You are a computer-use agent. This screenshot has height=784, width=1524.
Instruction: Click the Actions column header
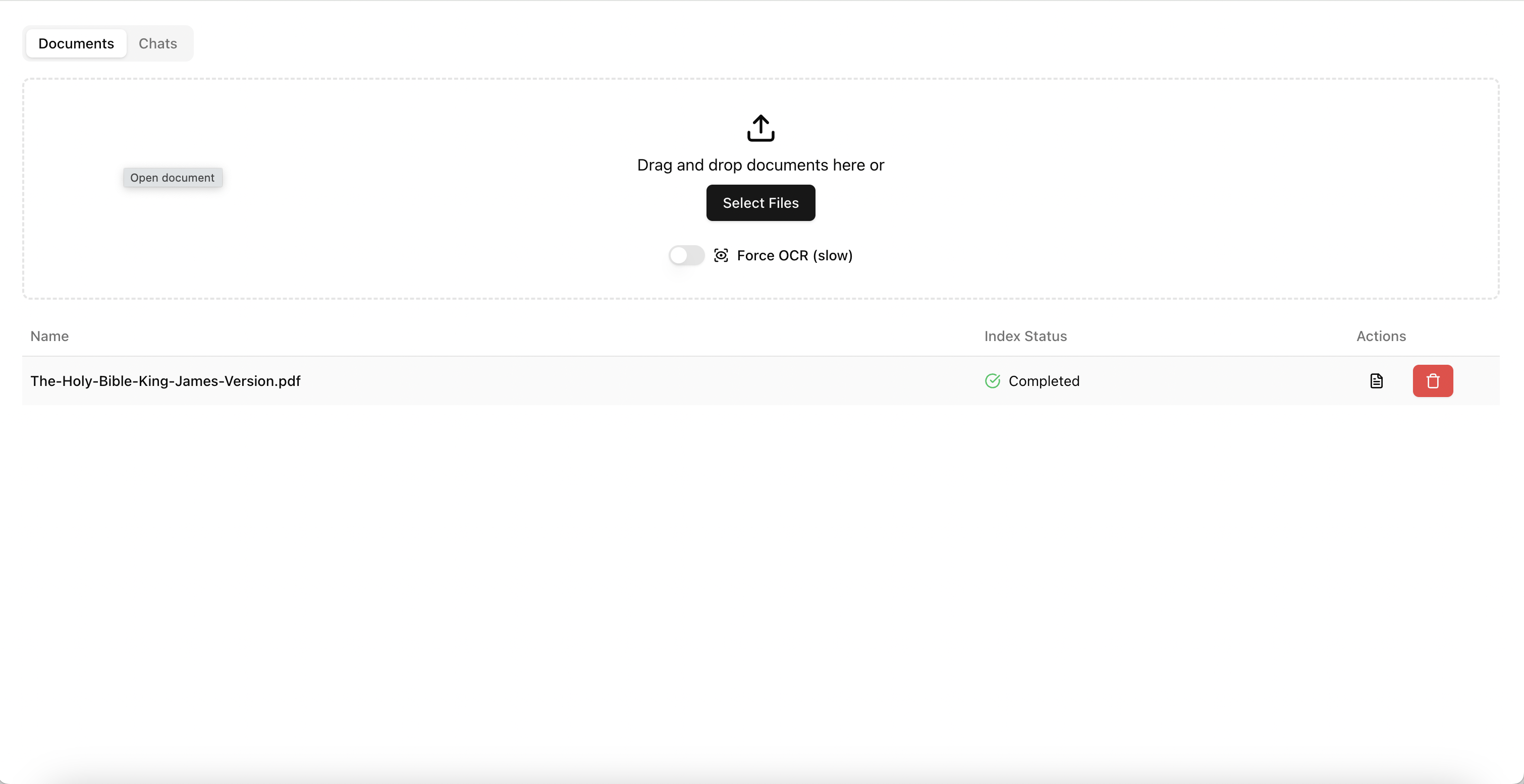click(x=1381, y=336)
